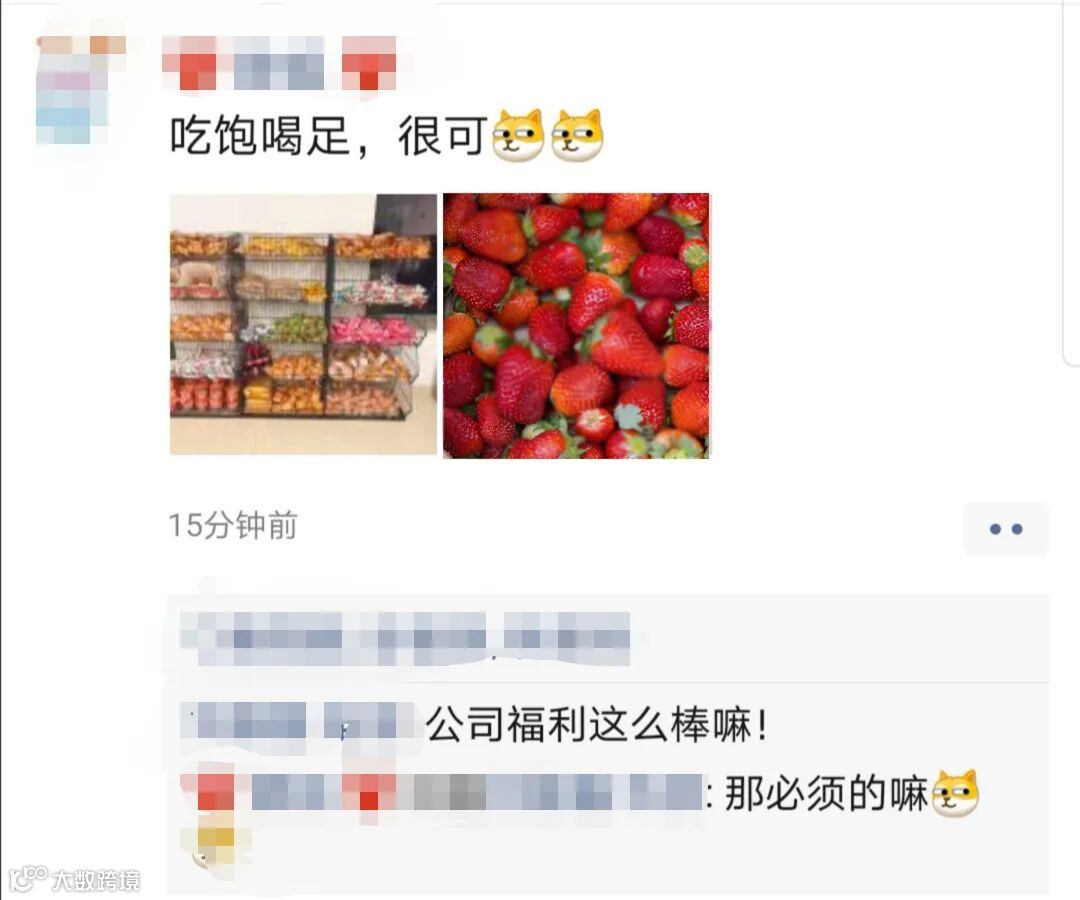Click the poster's blurred nickname

pyautogui.click(x=279, y=63)
